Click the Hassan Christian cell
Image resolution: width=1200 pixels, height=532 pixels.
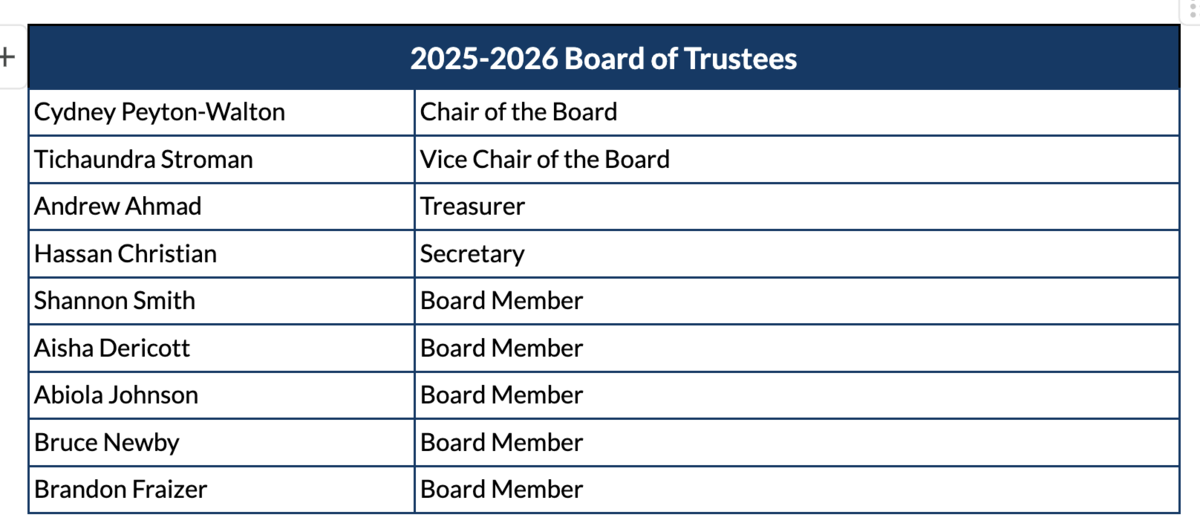point(222,253)
